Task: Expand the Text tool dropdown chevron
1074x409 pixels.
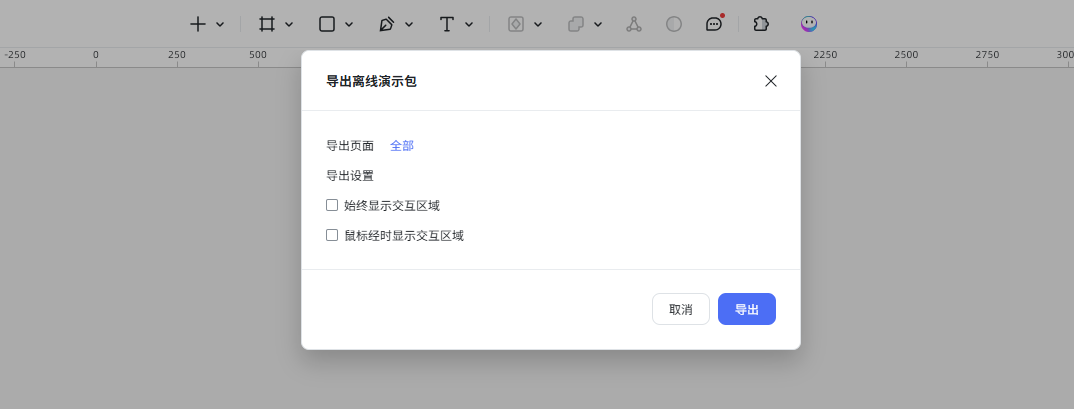Action: click(x=469, y=25)
